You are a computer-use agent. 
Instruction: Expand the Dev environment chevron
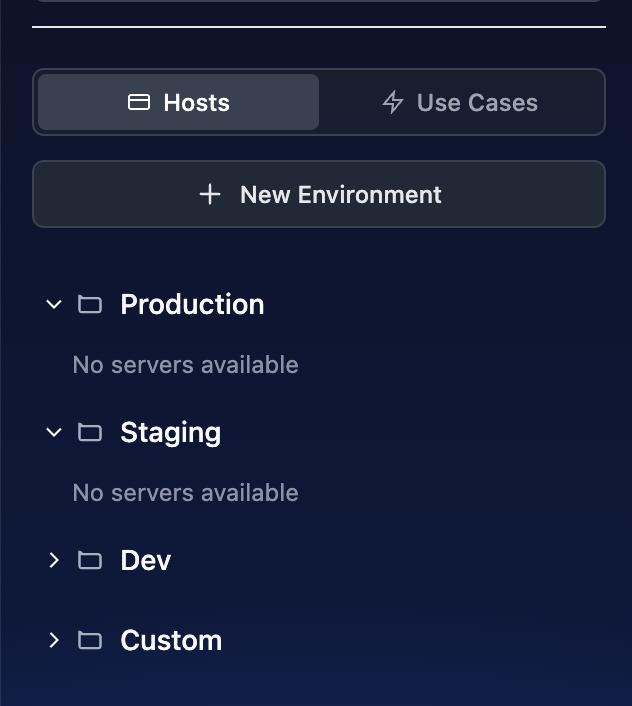coord(54,560)
